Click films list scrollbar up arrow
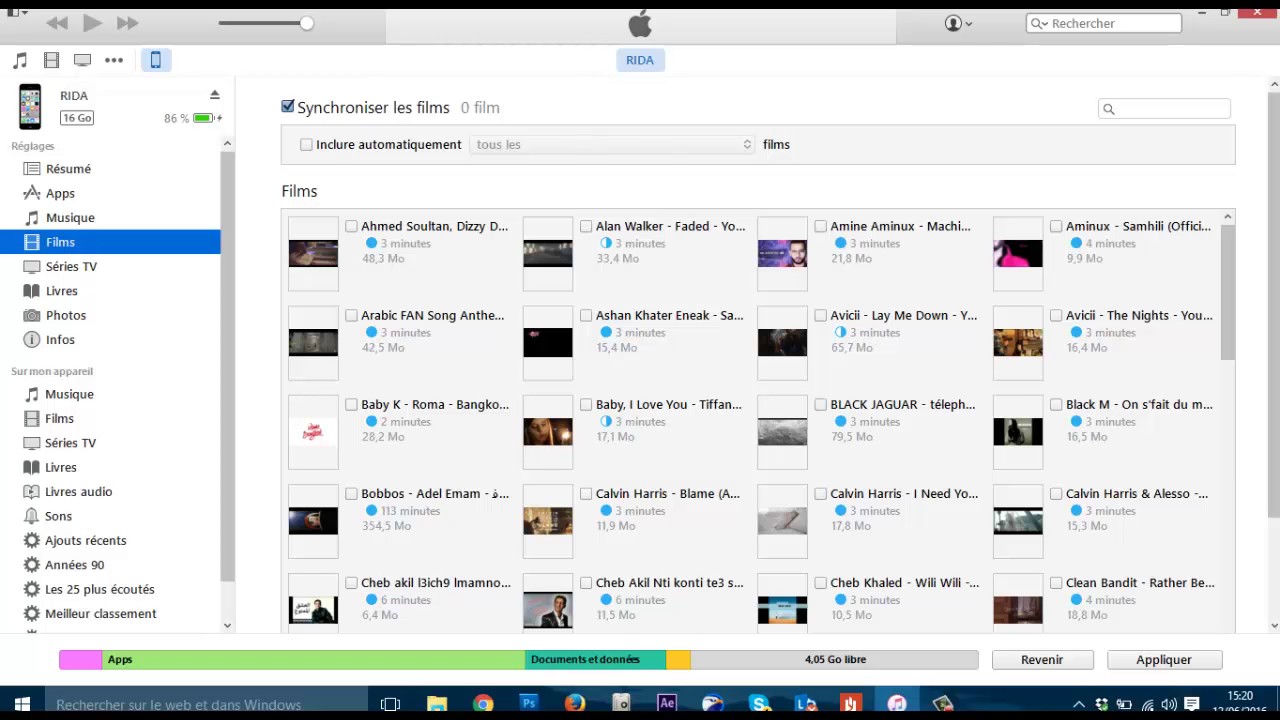The width and height of the screenshot is (1280, 720). [x=1228, y=217]
